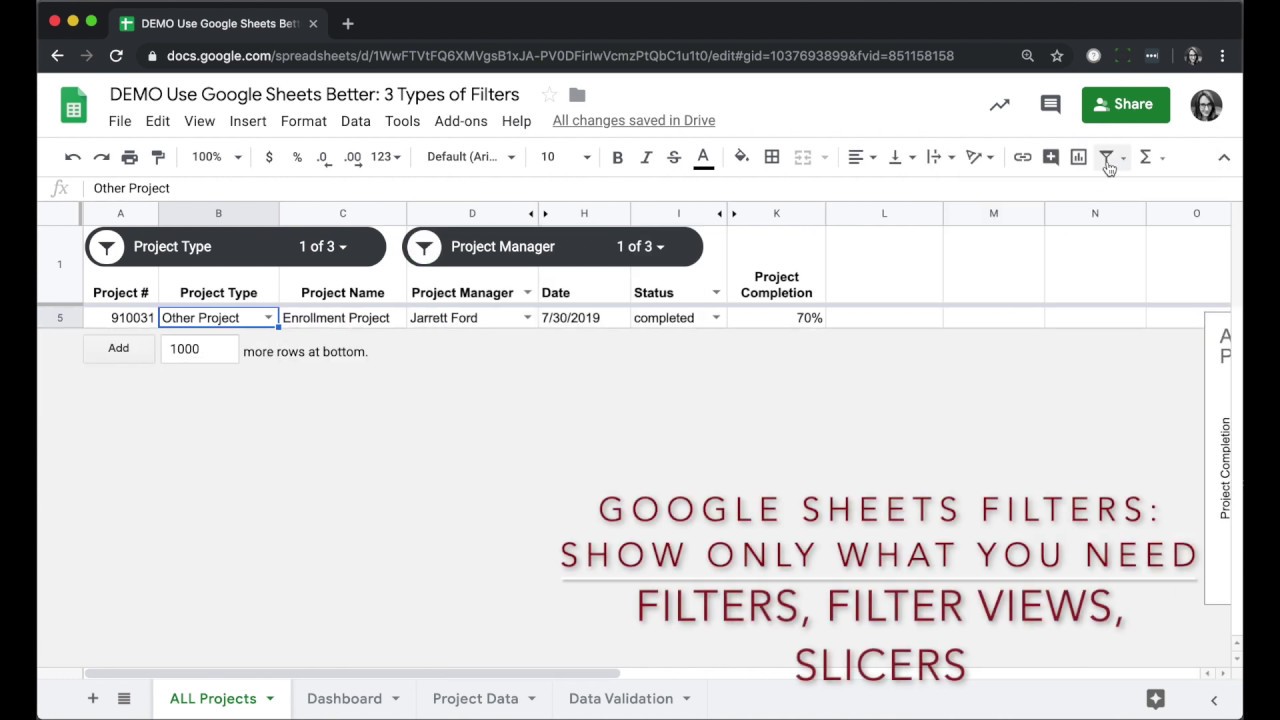Open the Project Manager column filter
The height and width of the screenshot is (720, 1280).
pyautogui.click(x=527, y=293)
